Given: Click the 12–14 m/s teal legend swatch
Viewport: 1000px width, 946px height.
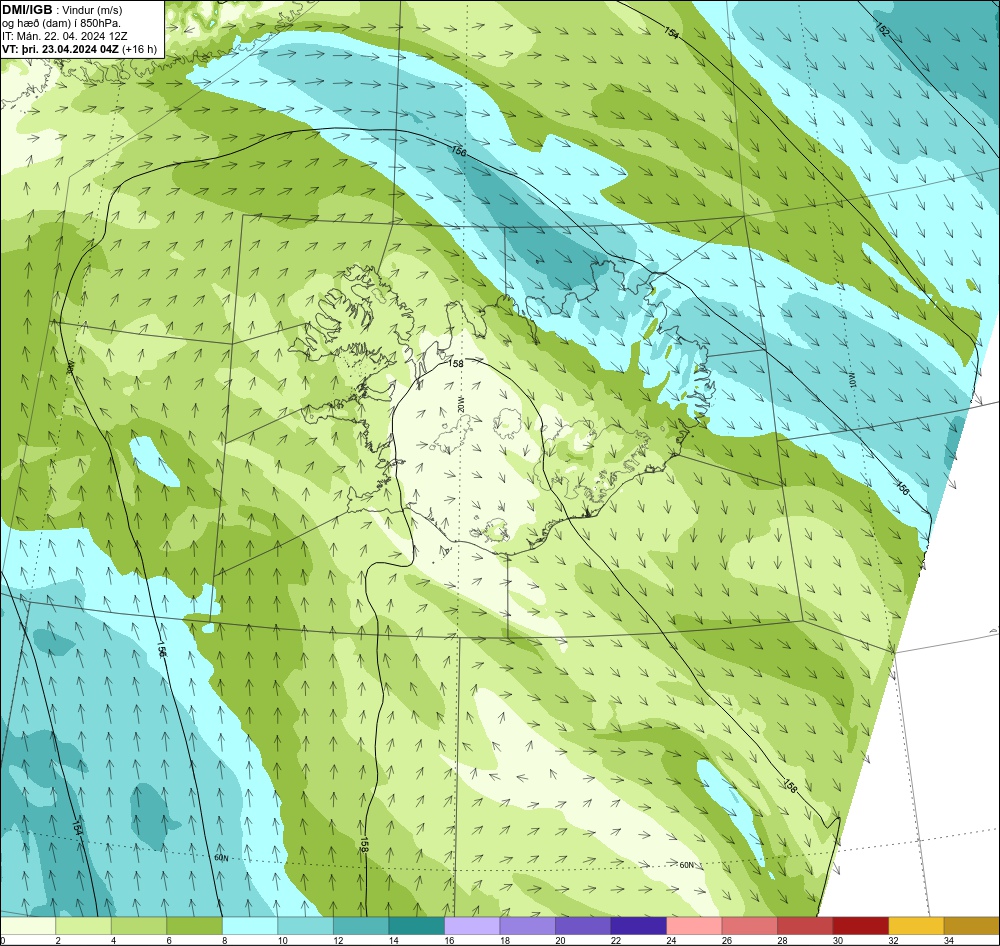Looking at the screenshot, I should click(x=361, y=925).
